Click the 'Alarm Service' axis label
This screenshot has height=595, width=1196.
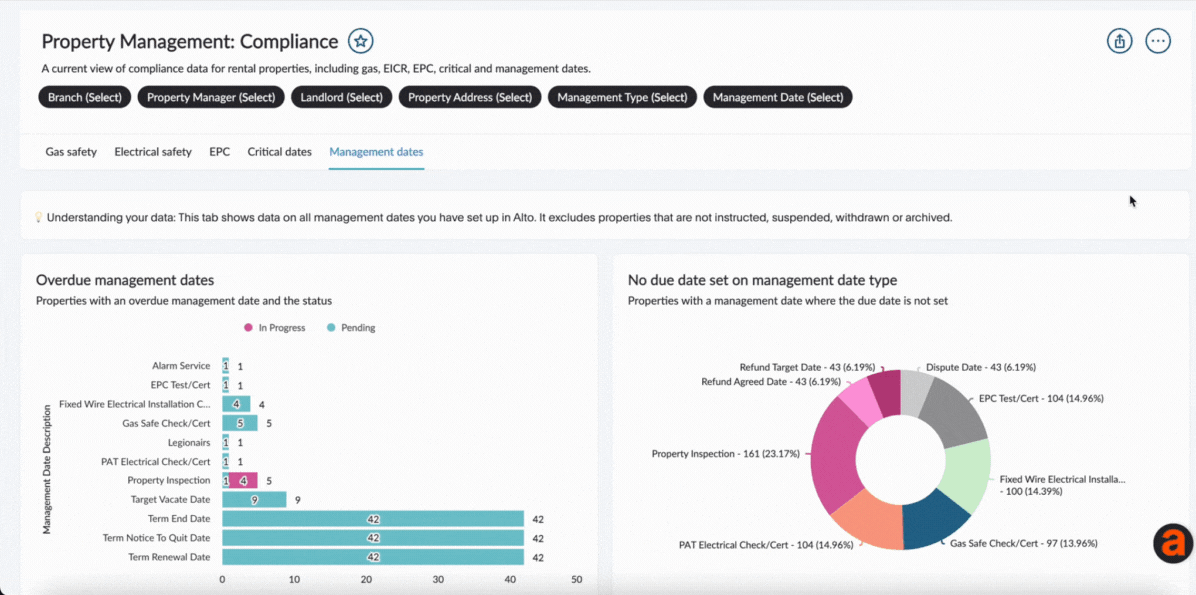[181, 366]
